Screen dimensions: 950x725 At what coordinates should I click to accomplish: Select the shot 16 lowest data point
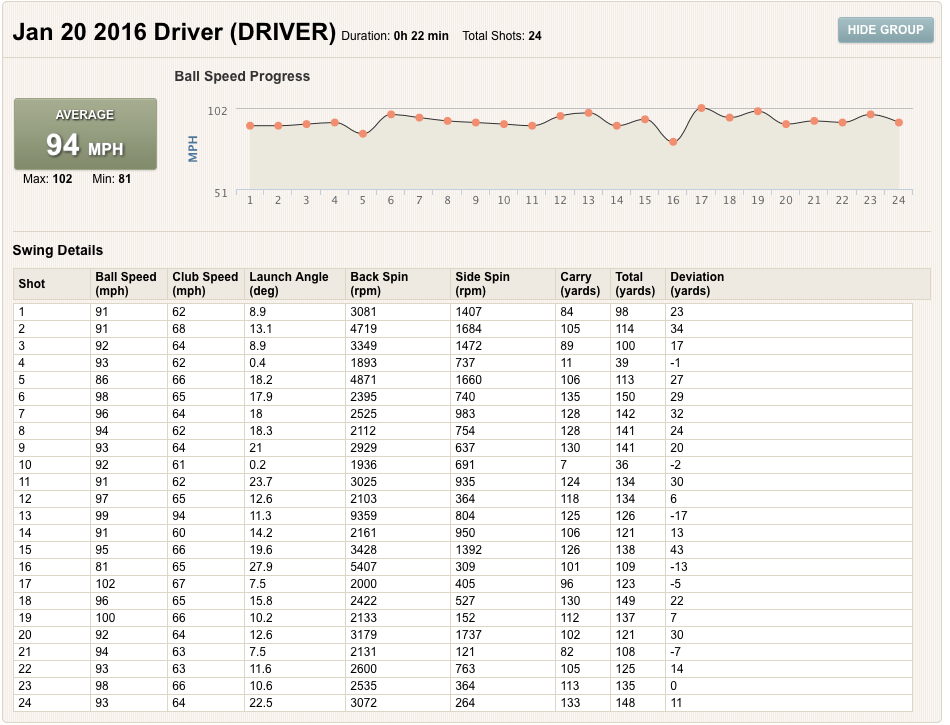[x=673, y=142]
